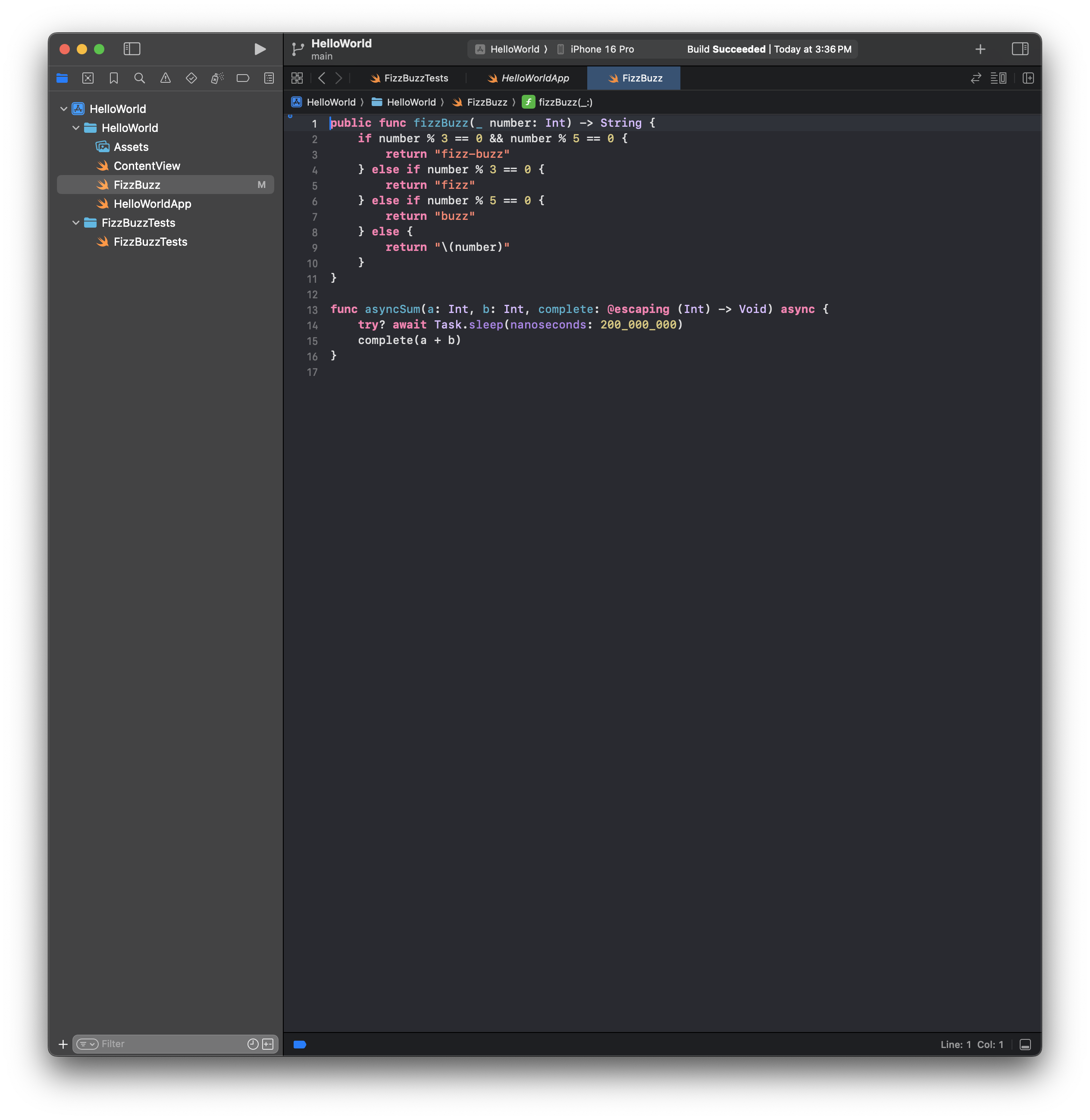Open the Source Control navigator icon

coord(88,78)
